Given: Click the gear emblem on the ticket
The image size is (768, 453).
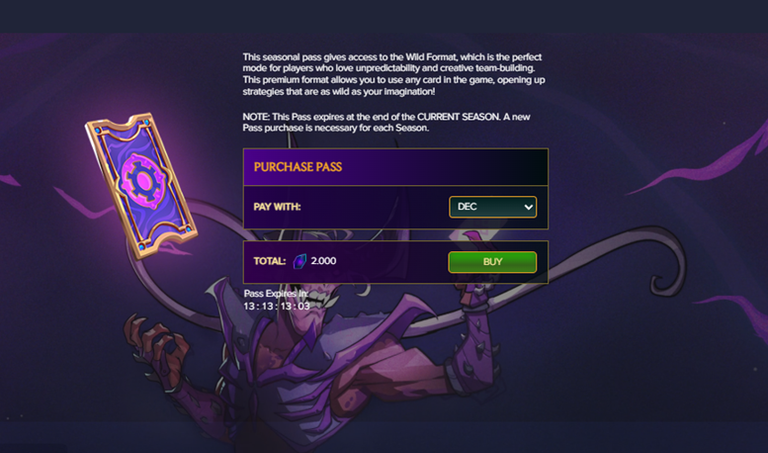Looking at the screenshot, I should point(143,182).
